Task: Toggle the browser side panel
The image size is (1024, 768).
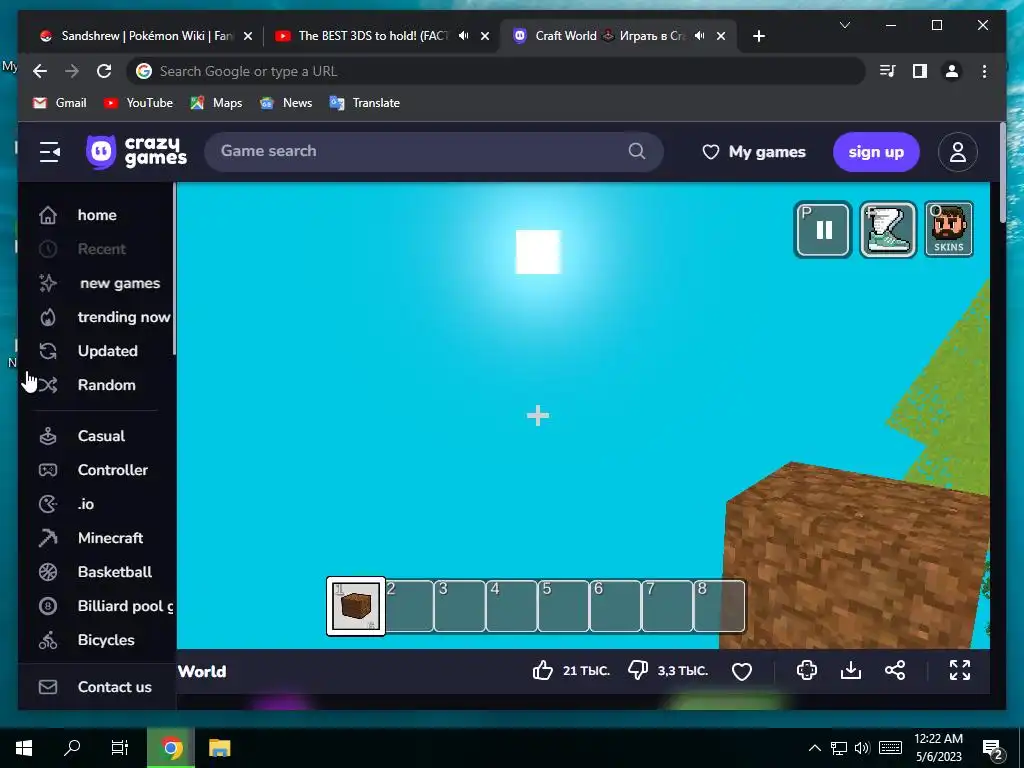Action: tap(920, 71)
